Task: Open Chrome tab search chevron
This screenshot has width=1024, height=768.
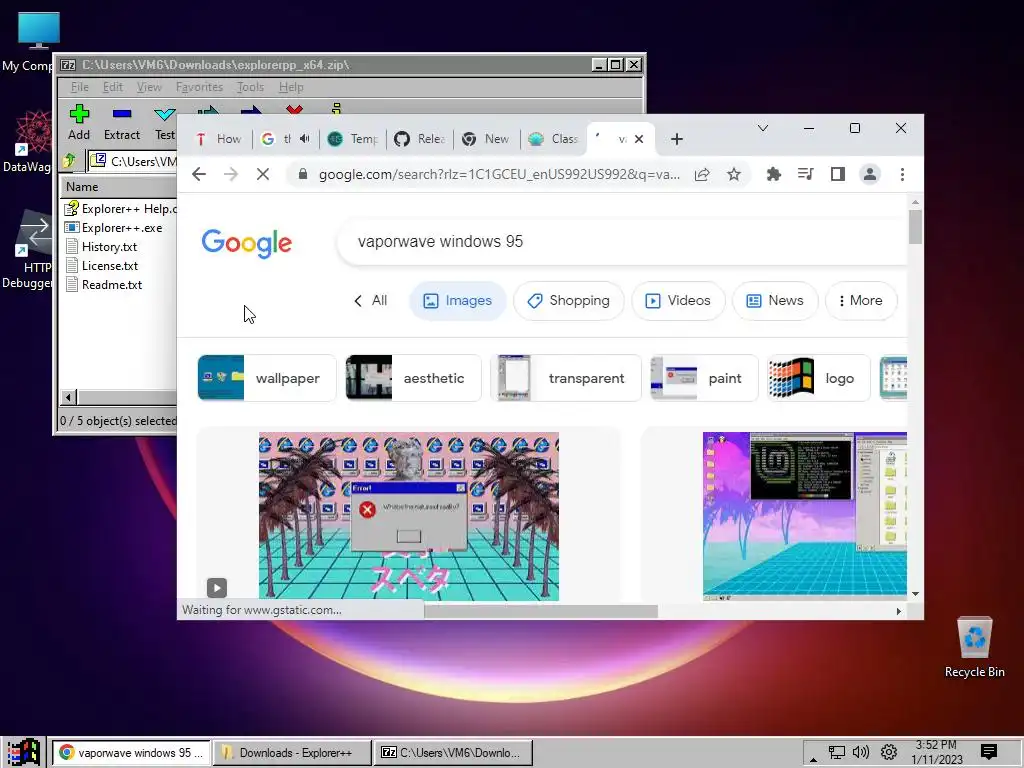Action: [762, 128]
